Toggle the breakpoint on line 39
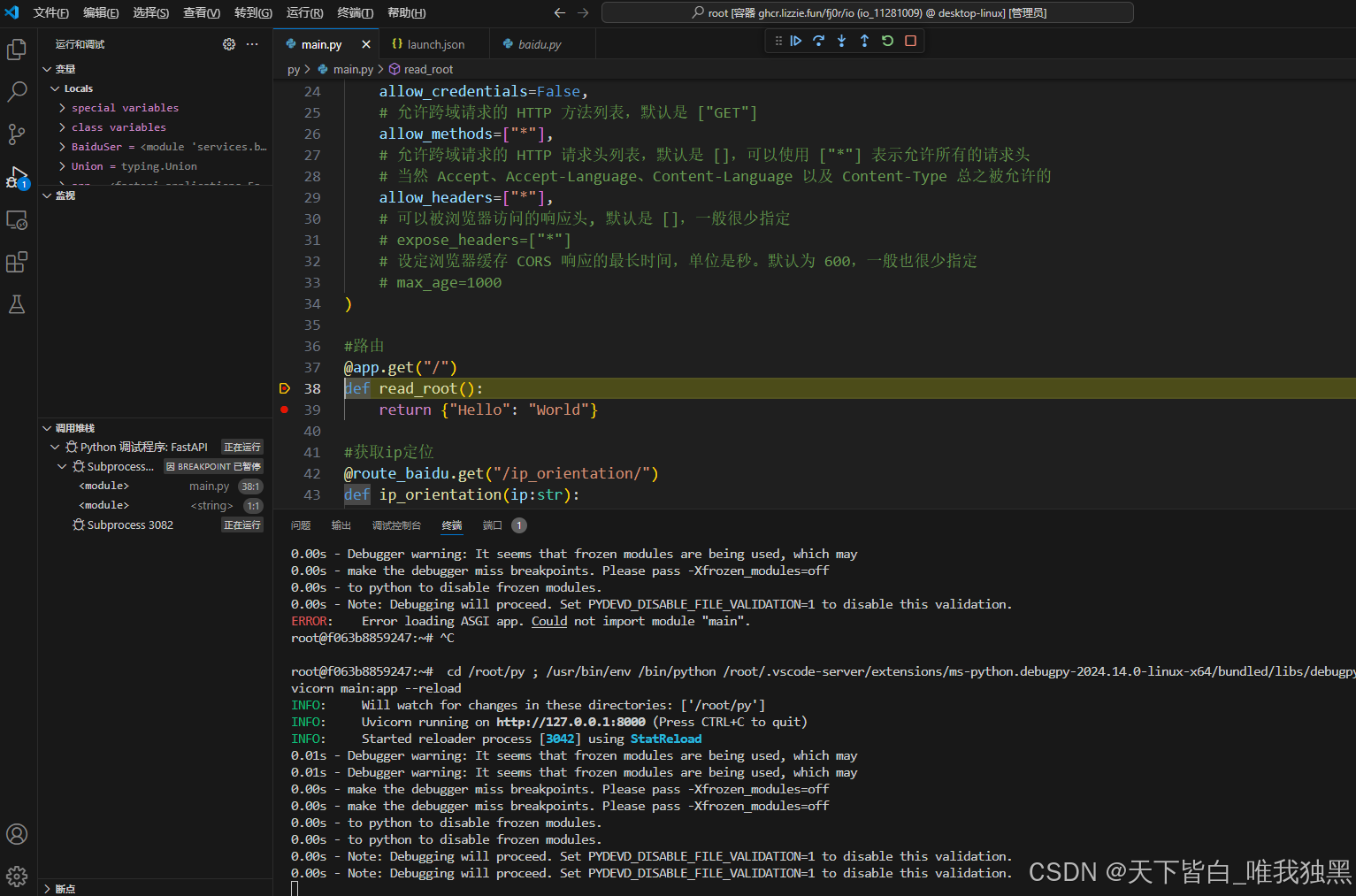The image size is (1356, 896). (x=285, y=409)
